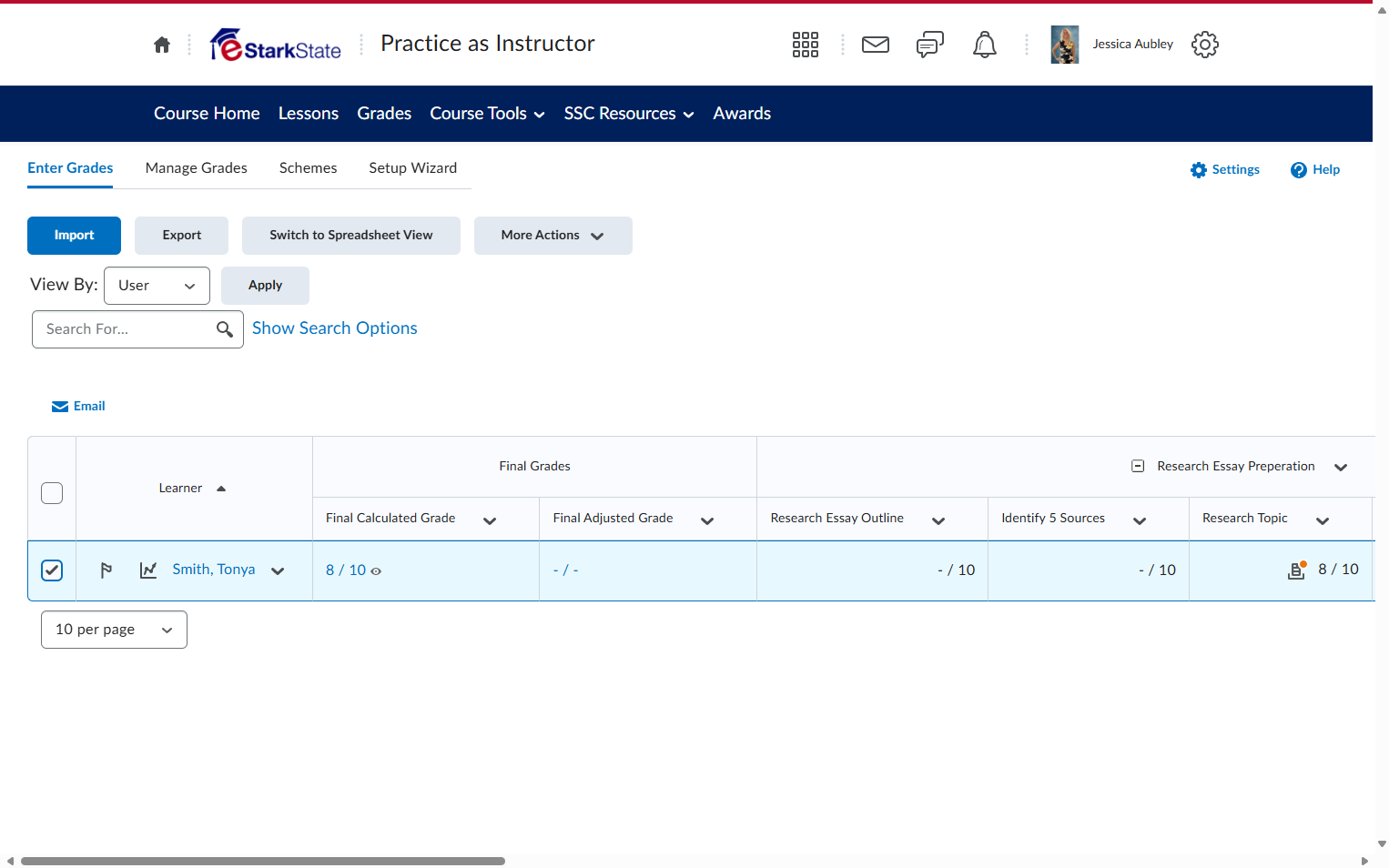Open the Course Tools menu
The width and height of the screenshot is (1389, 868).
coord(488,114)
